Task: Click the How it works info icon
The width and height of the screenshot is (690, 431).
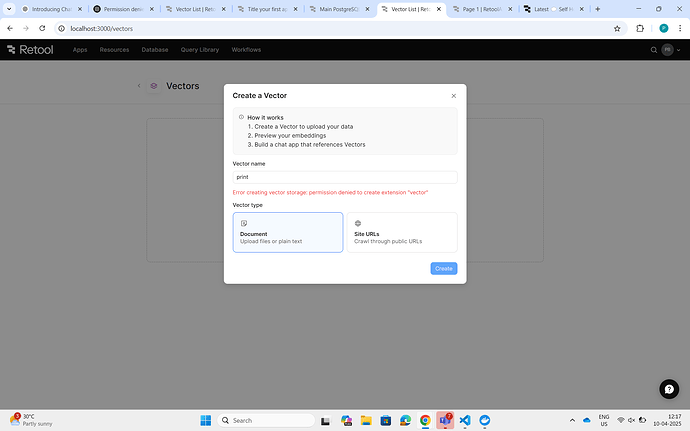Action: [241, 117]
